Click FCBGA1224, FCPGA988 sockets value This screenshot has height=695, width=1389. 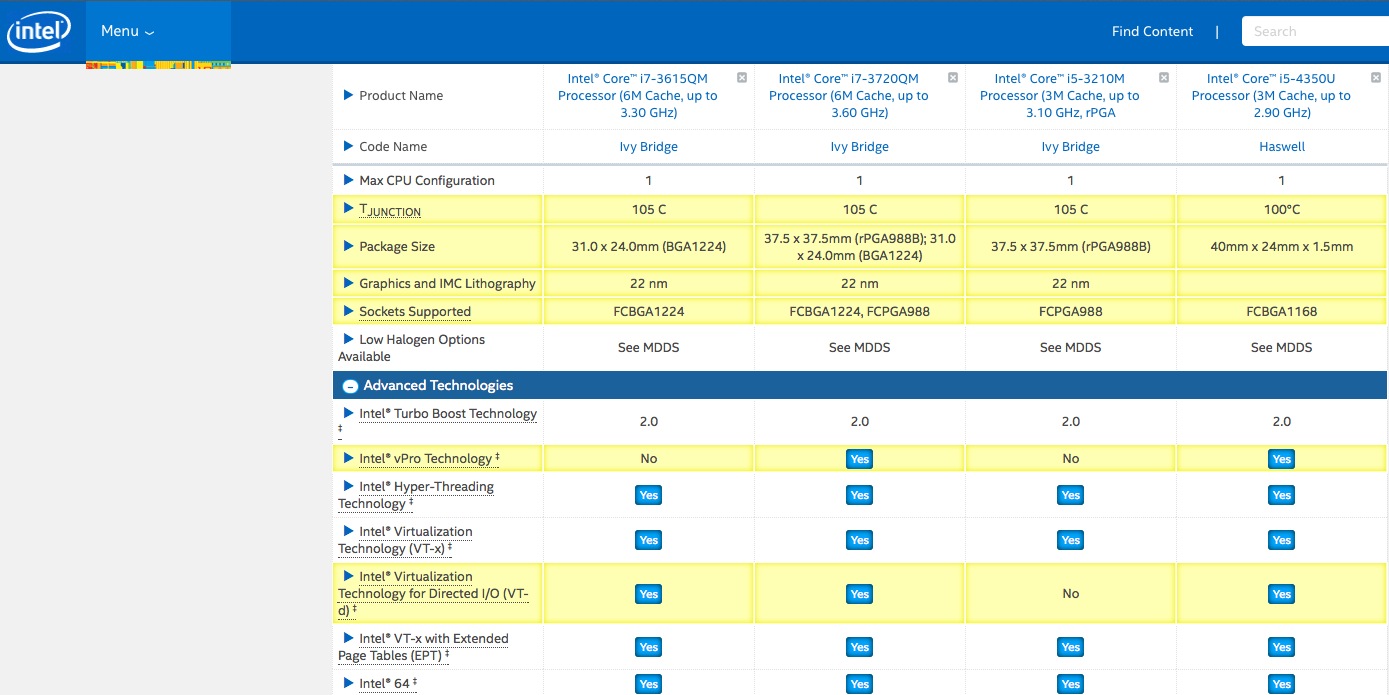[x=859, y=311]
